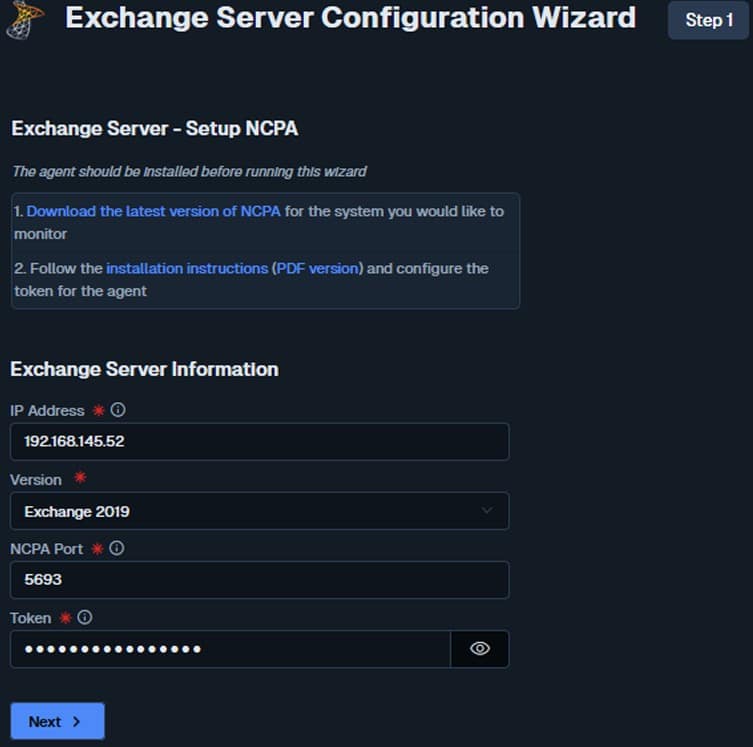Focus the NCPA Port field showing 5693
The image size is (753, 747).
pyautogui.click(x=259, y=580)
